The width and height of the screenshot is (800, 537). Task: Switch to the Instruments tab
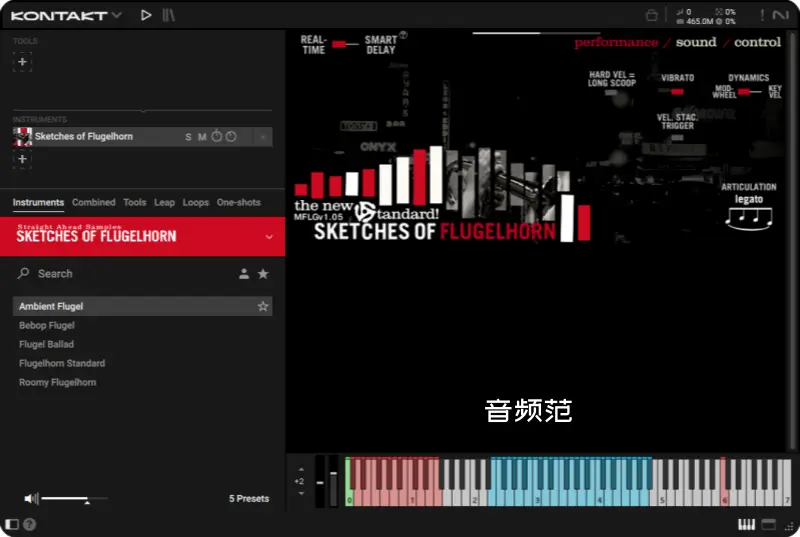tap(38, 202)
